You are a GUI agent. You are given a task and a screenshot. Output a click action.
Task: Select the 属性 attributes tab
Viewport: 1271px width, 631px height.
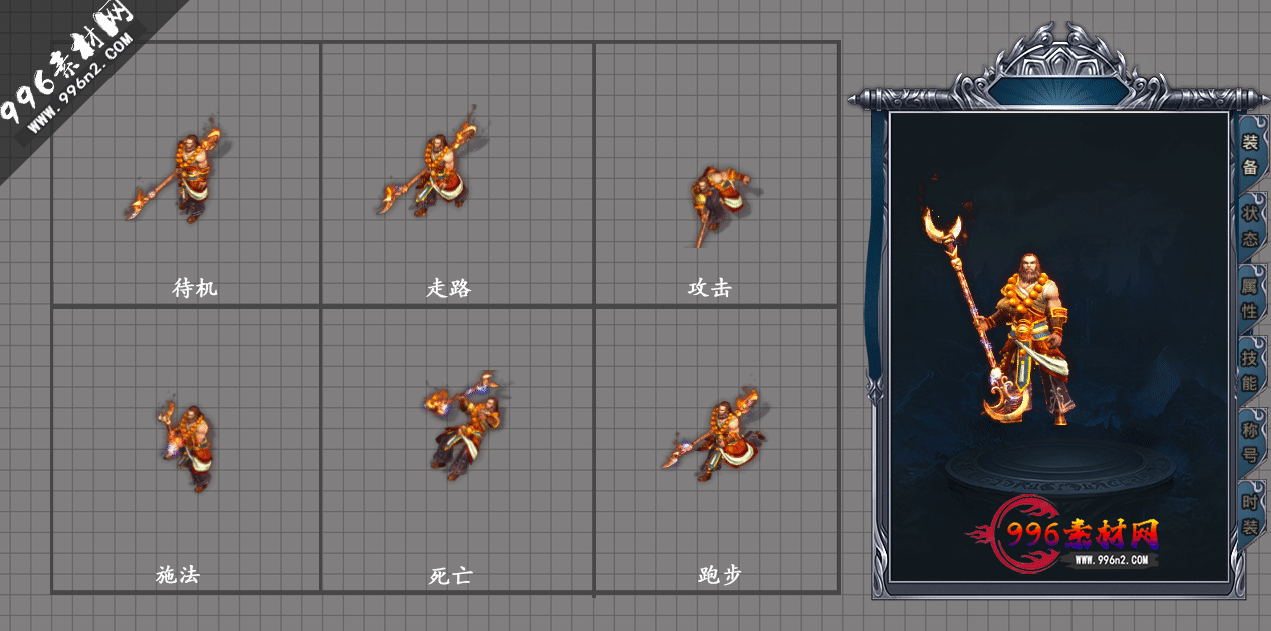point(1250,298)
